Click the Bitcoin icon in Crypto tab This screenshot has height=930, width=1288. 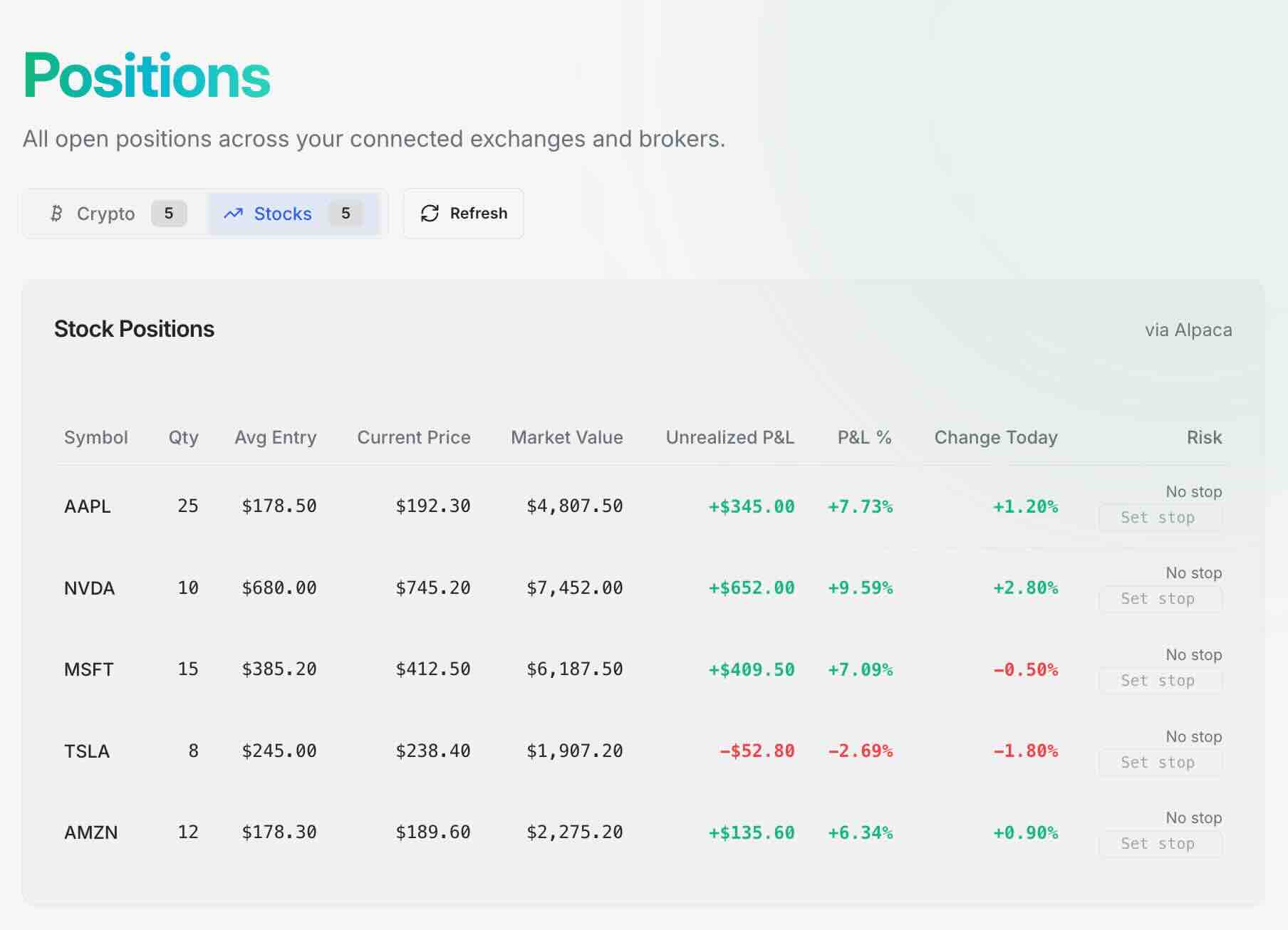[56, 214]
